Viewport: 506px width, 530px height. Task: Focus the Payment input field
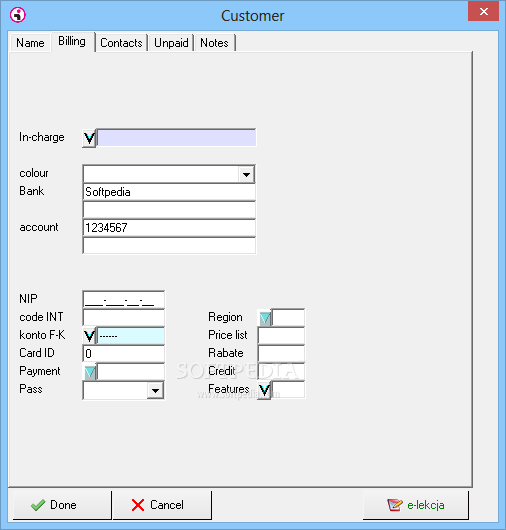click(x=131, y=372)
